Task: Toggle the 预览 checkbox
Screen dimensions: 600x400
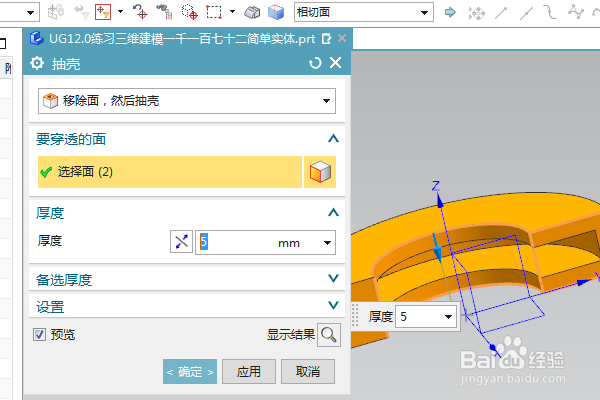Action: pyautogui.click(x=39, y=335)
